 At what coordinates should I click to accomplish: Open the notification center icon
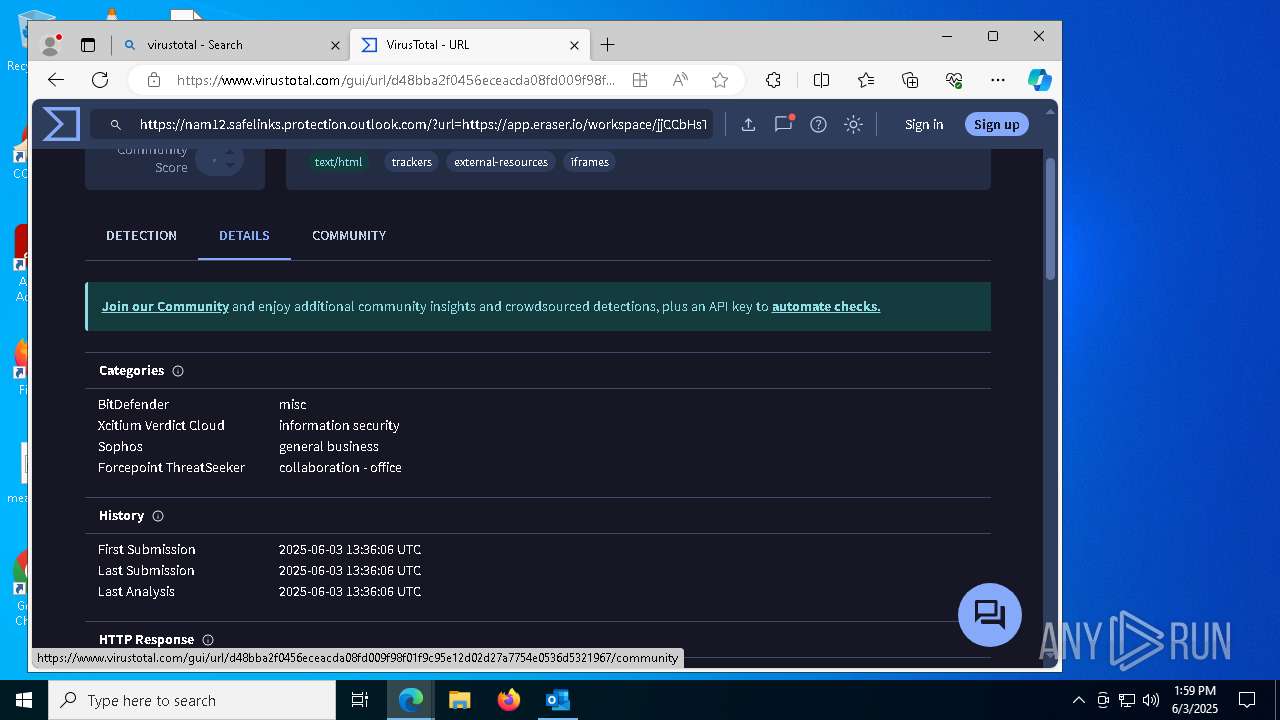click(1247, 700)
